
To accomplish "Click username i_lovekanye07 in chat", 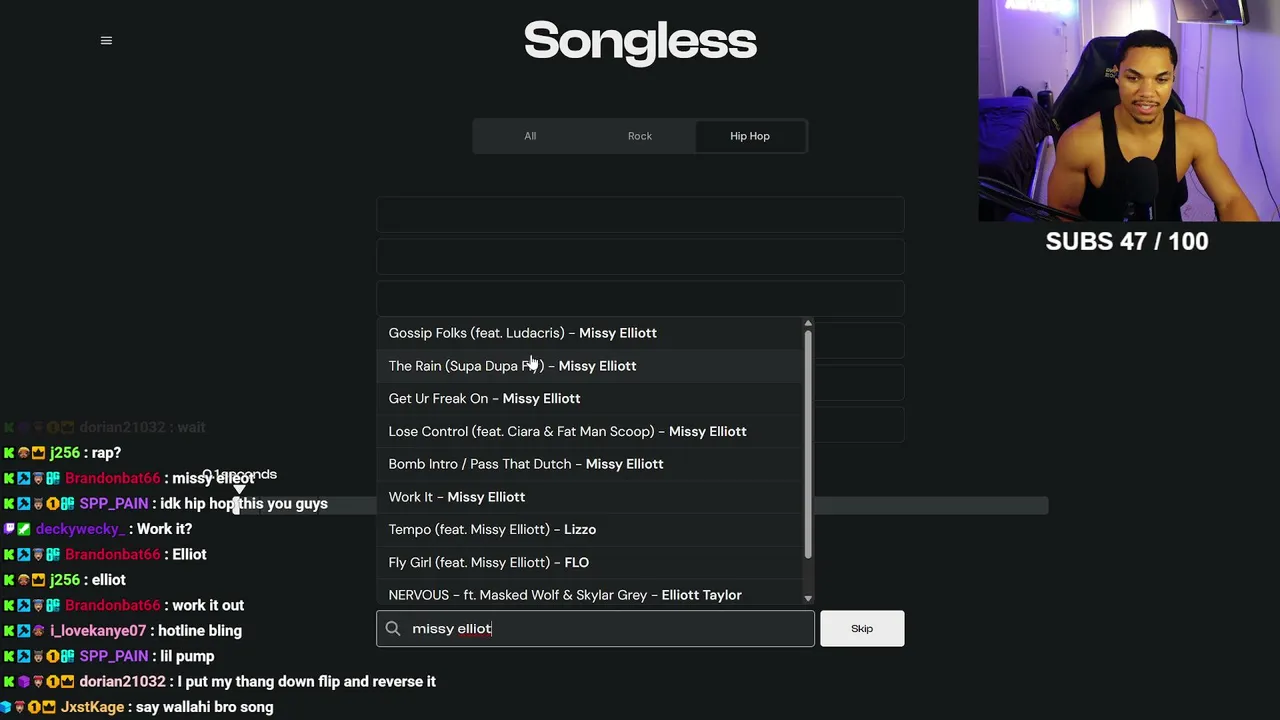I will 98,631.
